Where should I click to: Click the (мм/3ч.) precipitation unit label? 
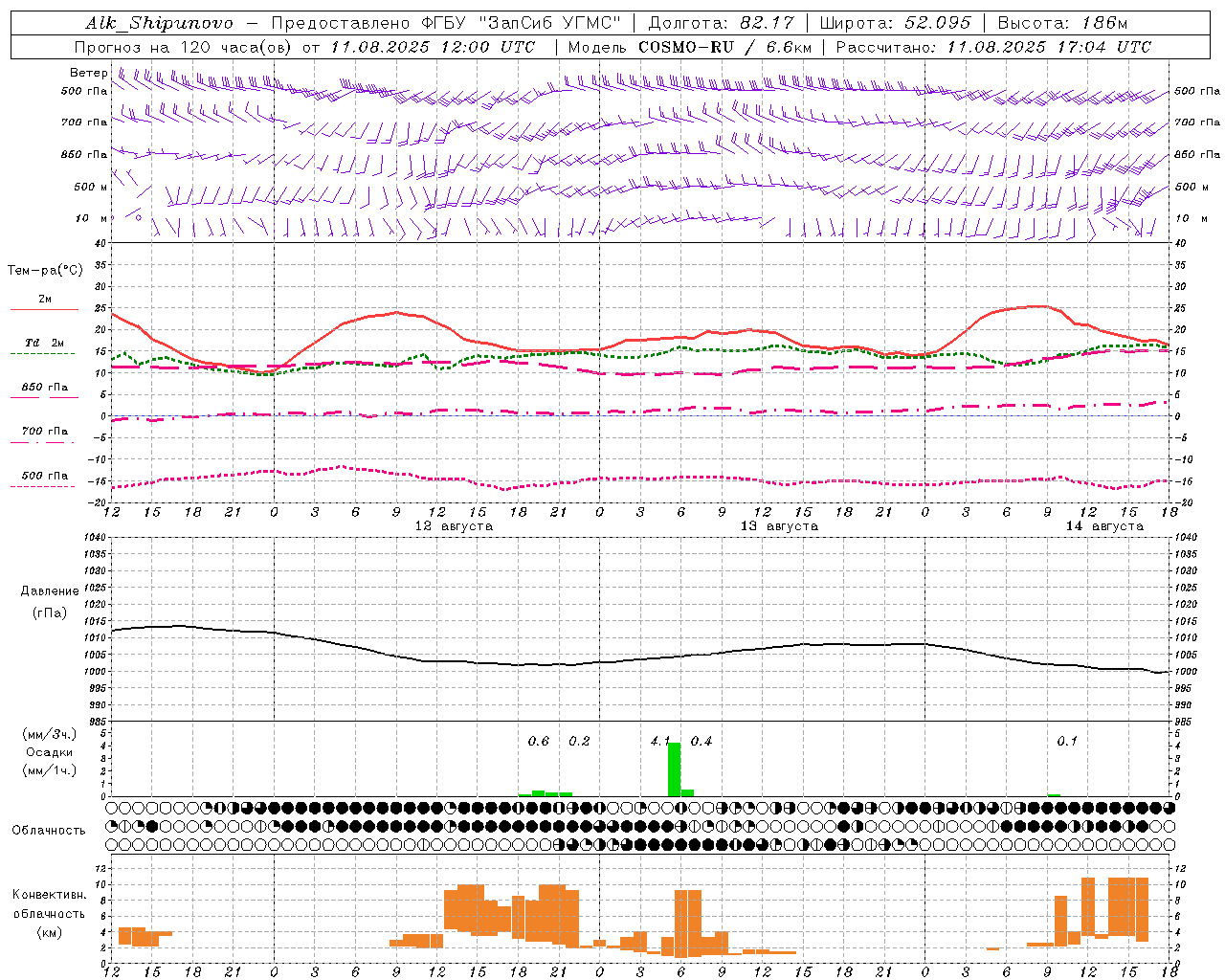click(x=49, y=734)
